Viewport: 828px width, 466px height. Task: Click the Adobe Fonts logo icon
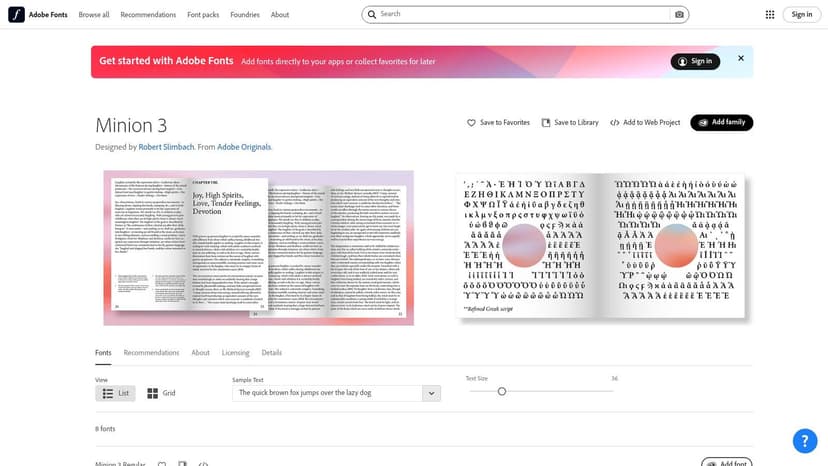click(x=16, y=14)
